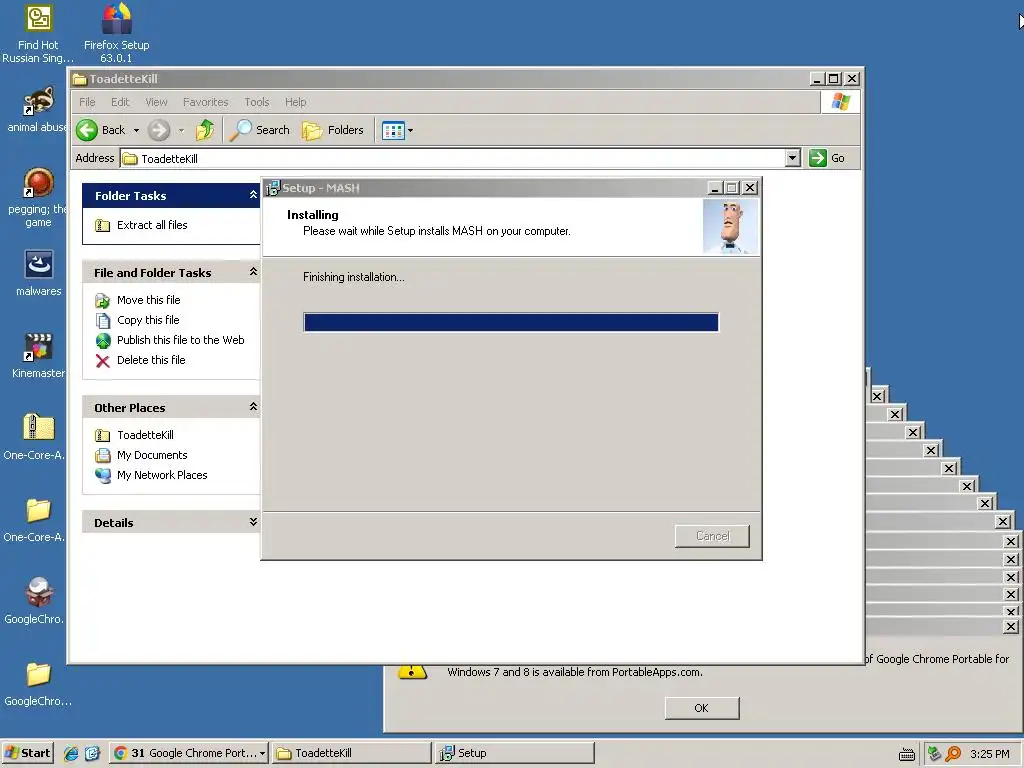Go up one folder level in explorer
Image resolution: width=1024 pixels, height=768 pixels.
pyautogui.click(x=204, y=130)
